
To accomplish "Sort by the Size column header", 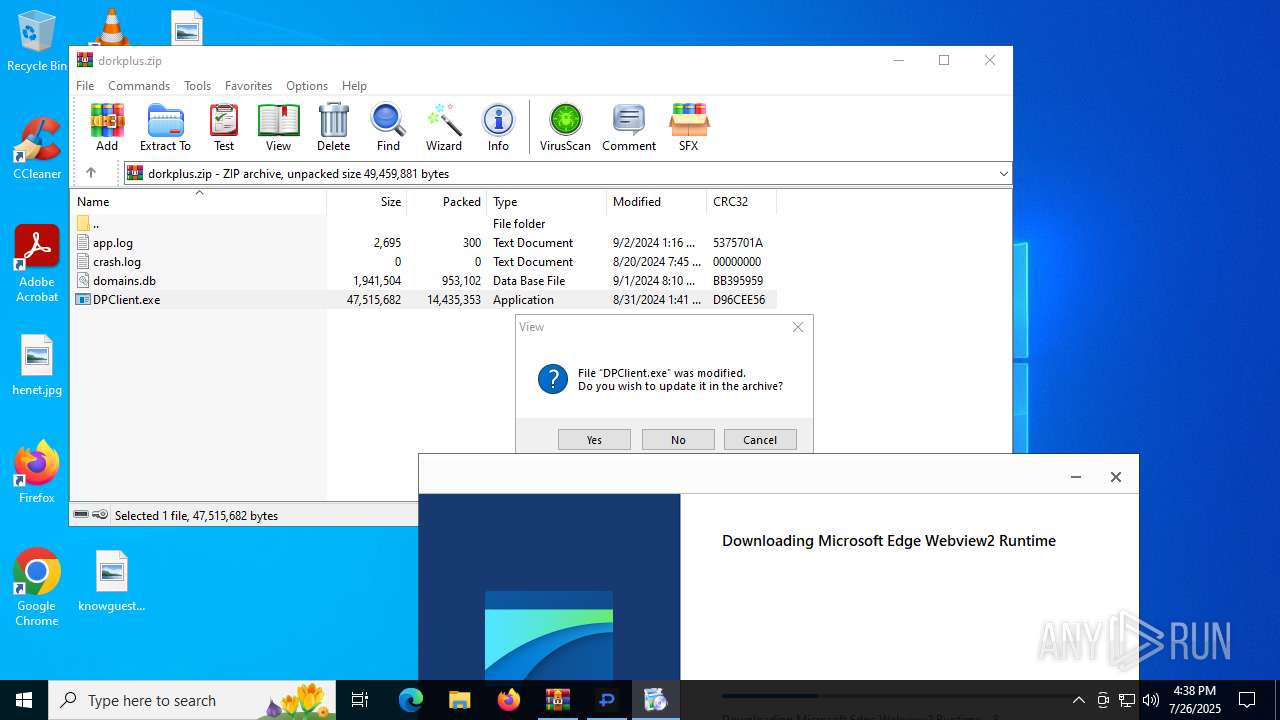I will [367, 202].
